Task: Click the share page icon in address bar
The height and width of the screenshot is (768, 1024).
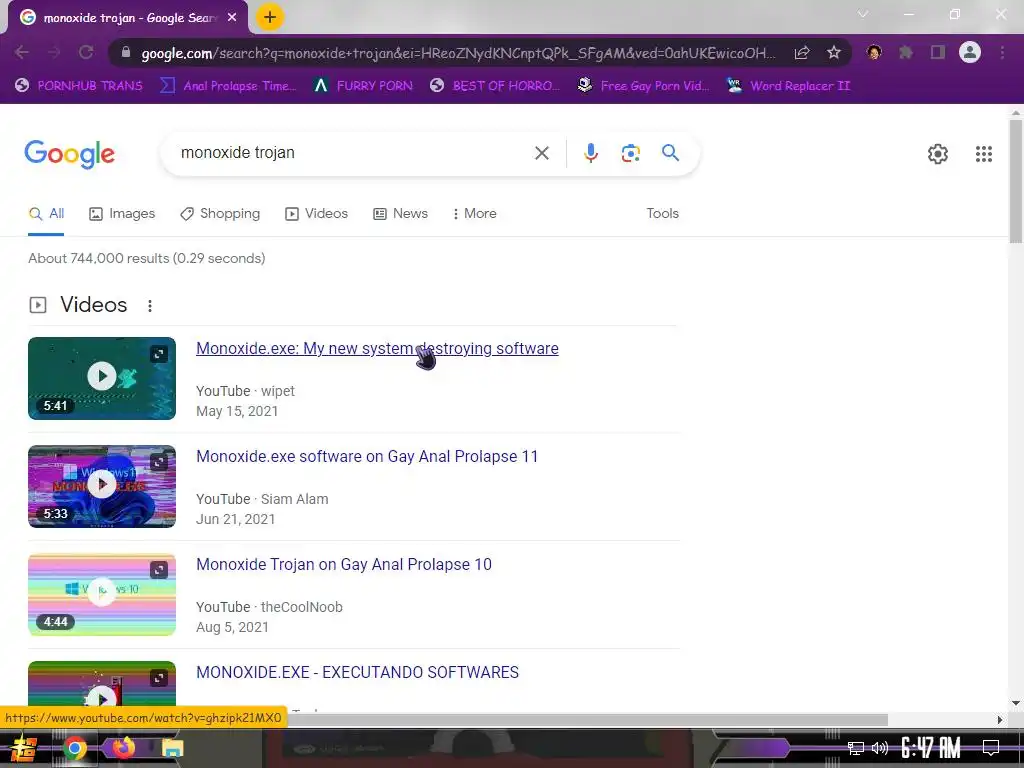Action: coord(802,52)
